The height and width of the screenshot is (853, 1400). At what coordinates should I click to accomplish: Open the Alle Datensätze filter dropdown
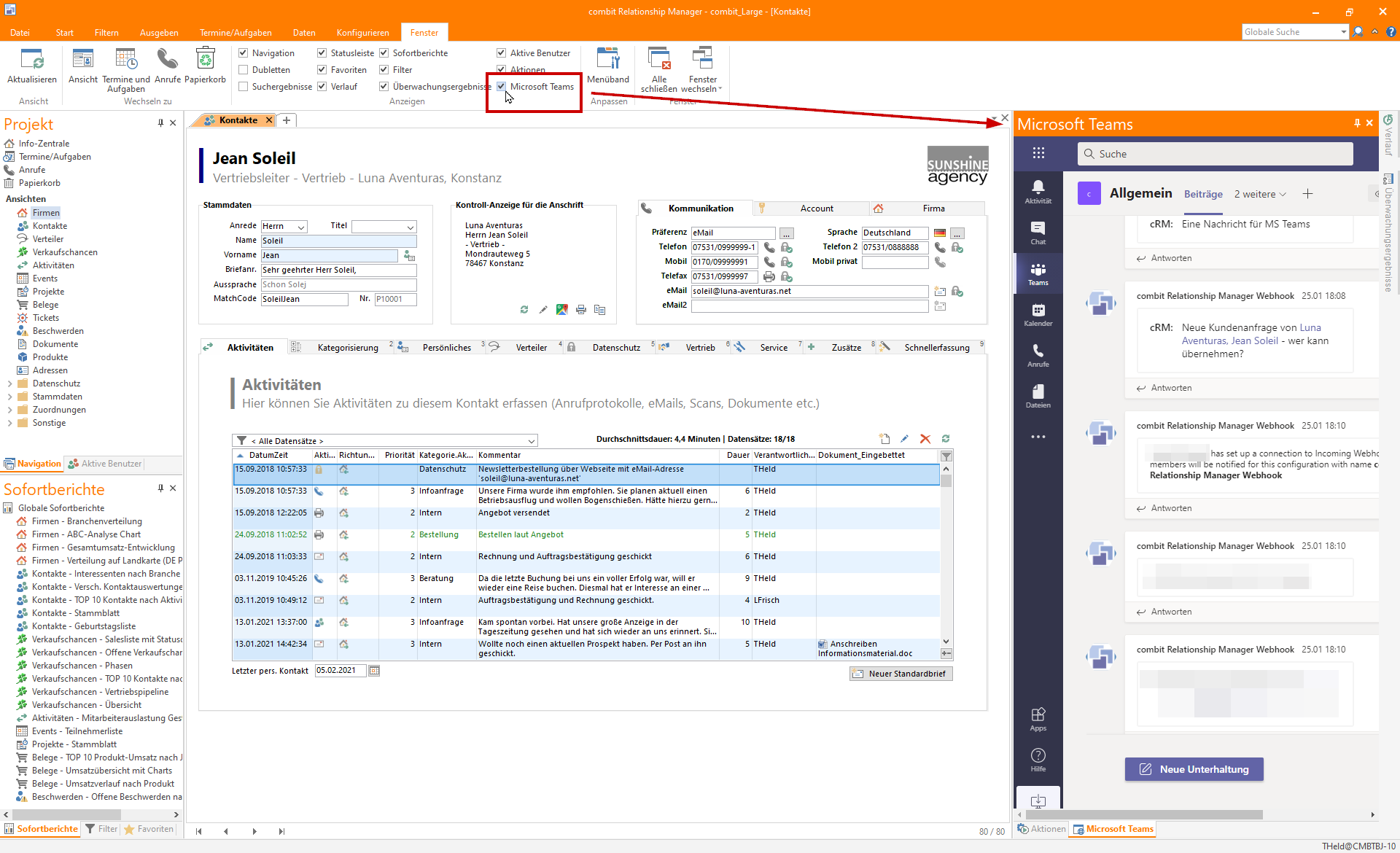coord(532,441)
